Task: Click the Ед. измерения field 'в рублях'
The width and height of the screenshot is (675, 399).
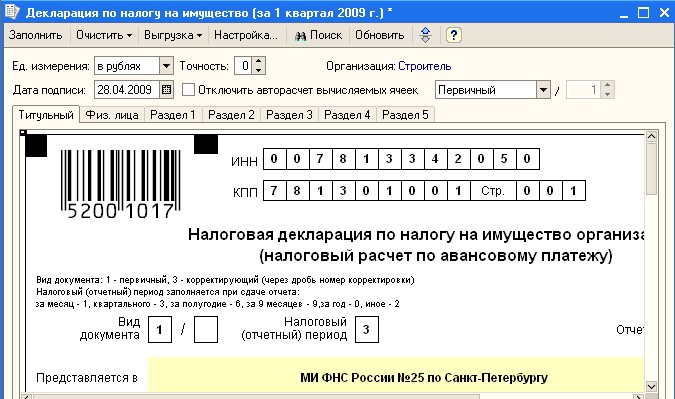Action: 127,66
